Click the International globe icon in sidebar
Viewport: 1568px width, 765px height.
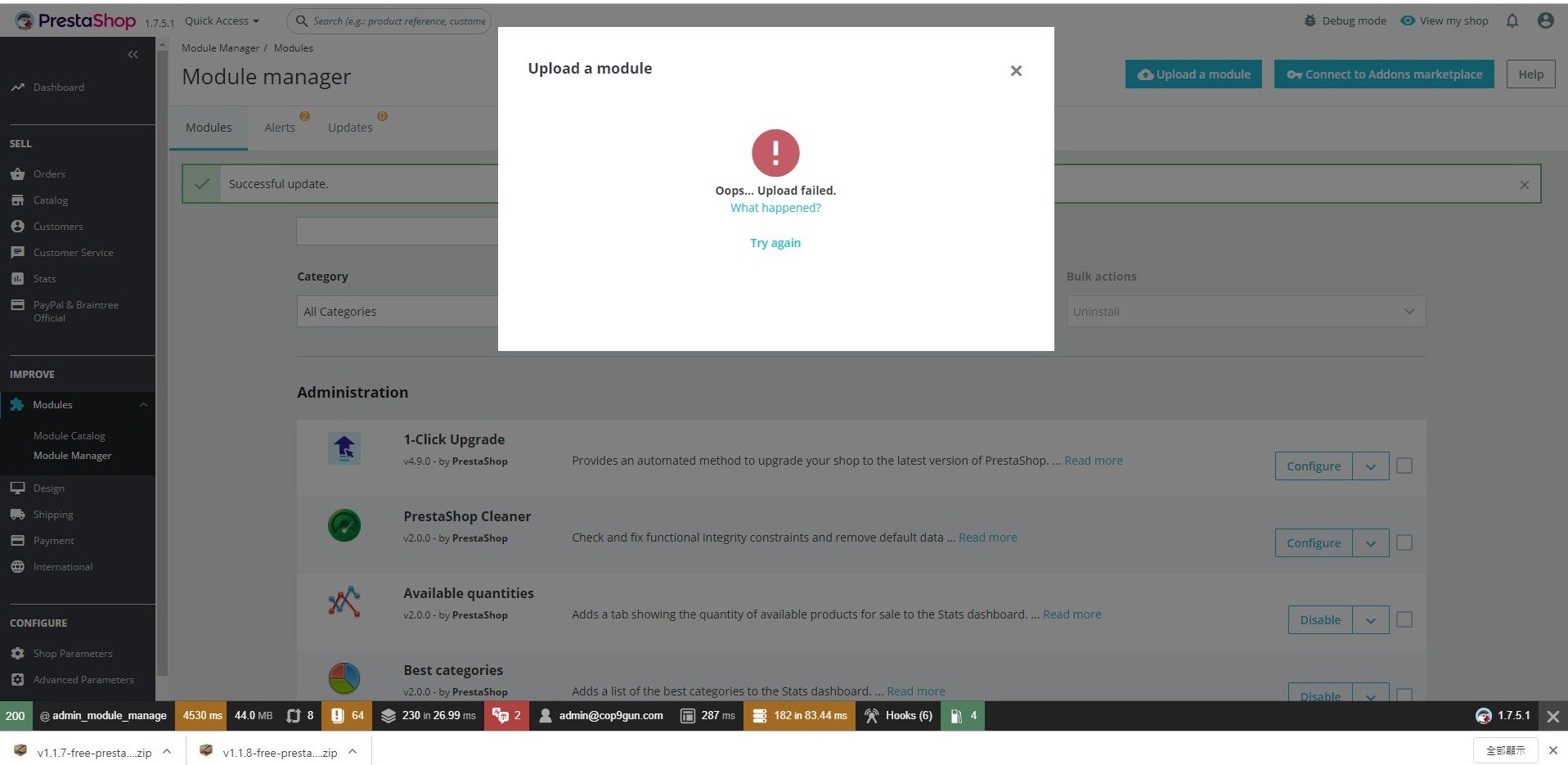pos(17,566)
